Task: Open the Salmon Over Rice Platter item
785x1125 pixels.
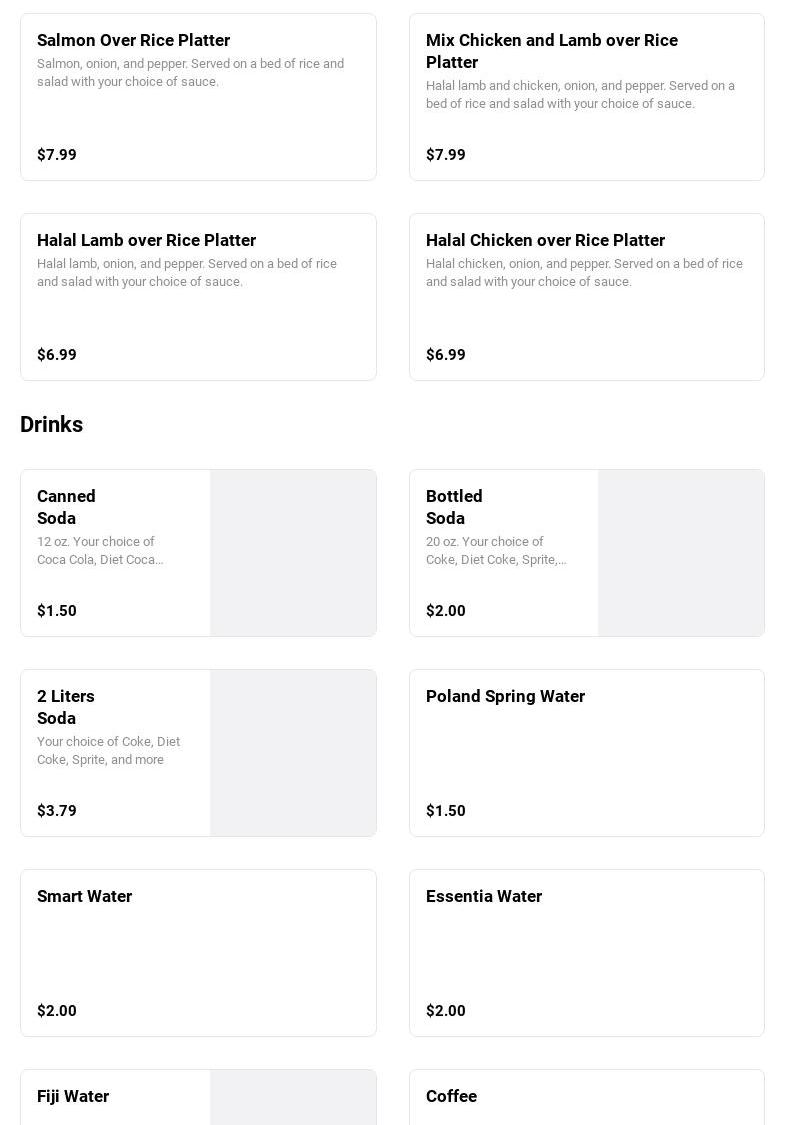Action: [198, 97]
